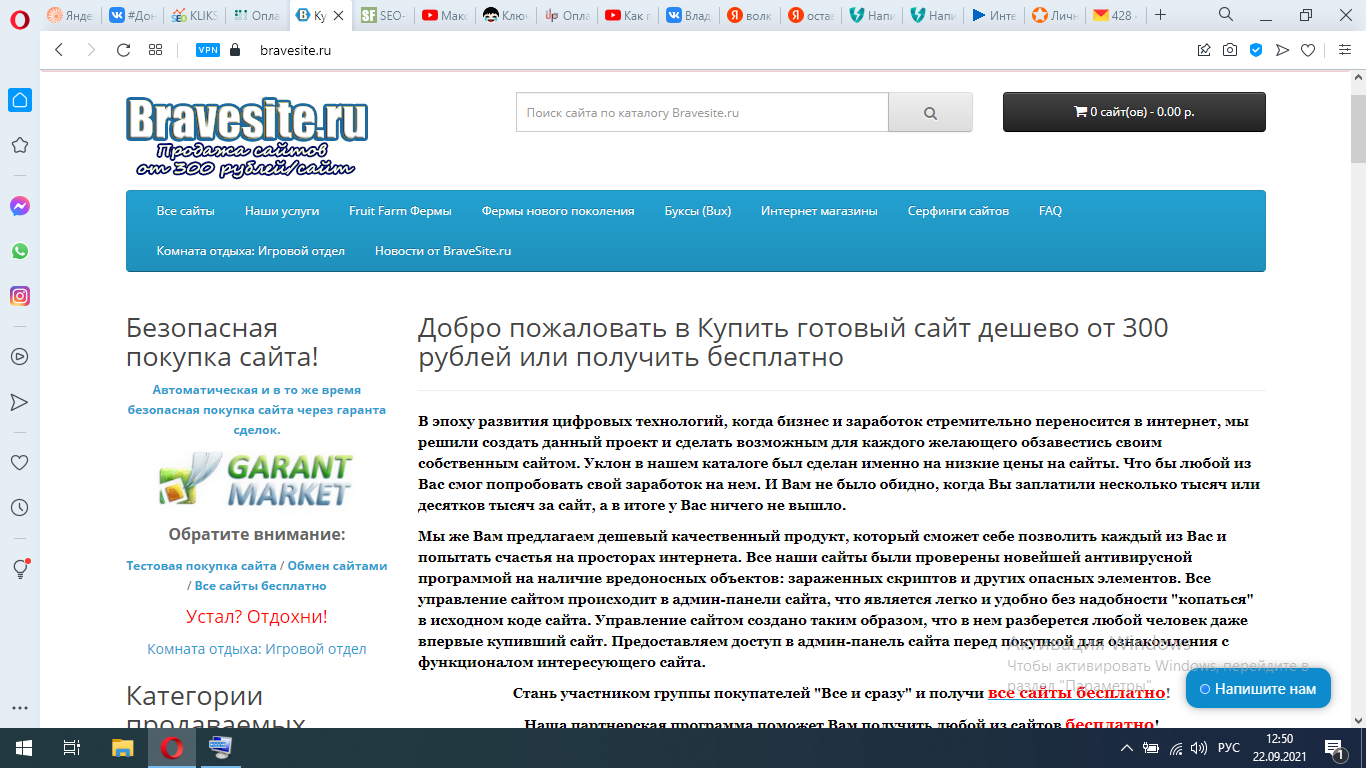This screenshot has width=1366, height=768.
Task: Open WhatsApp in the Opera sidebar
Action: [x=19, y=251]
